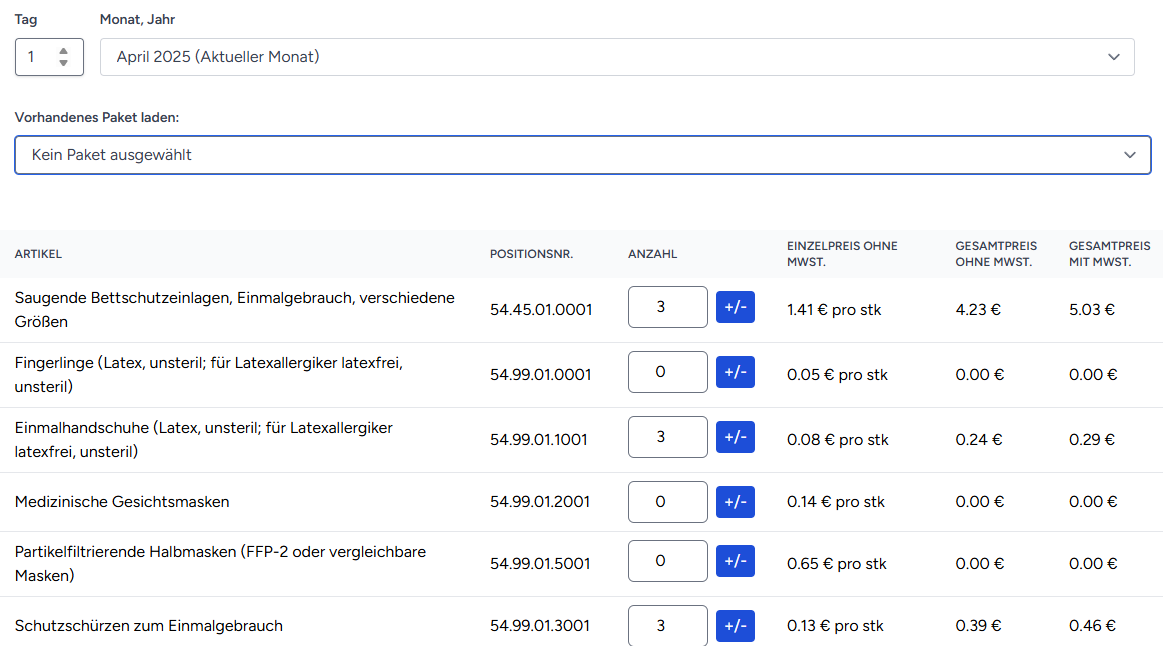Click the POSITIONSNR. column header
1163x646 pixels.
pos(531,254)
